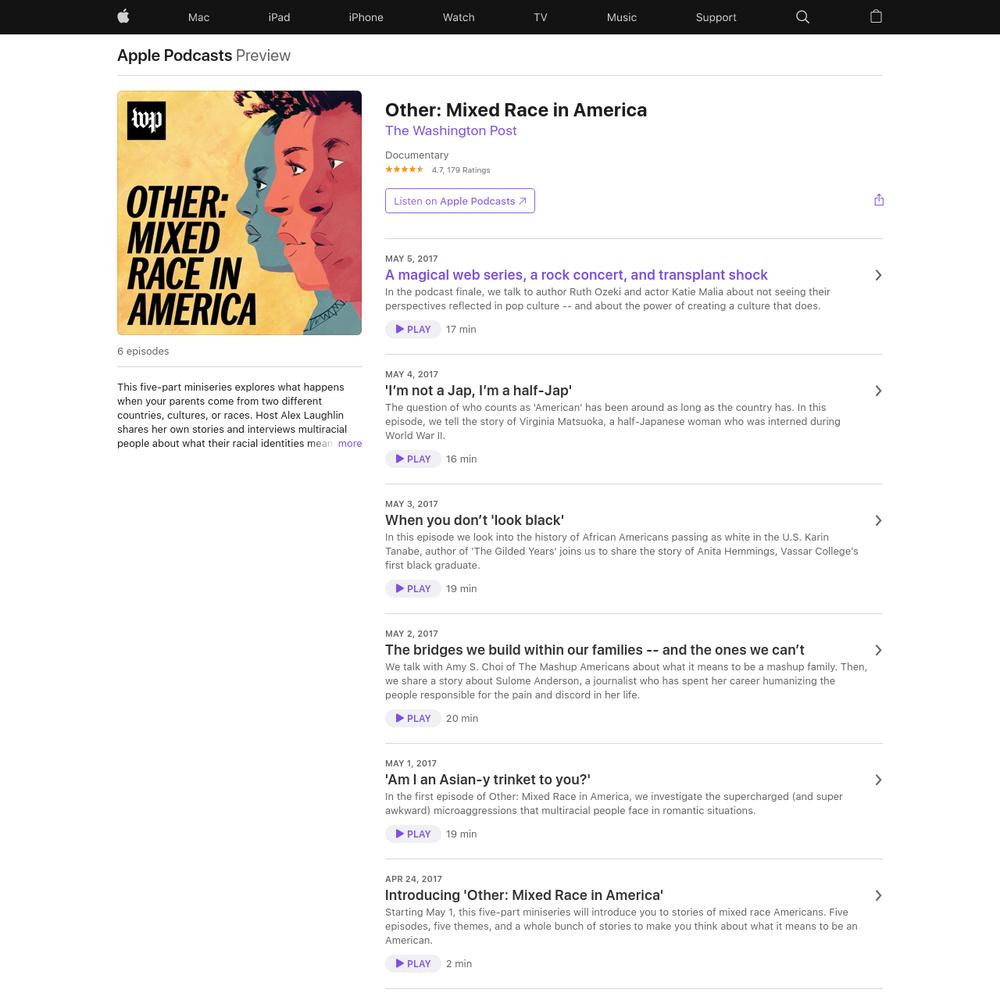
Task: Open the Support menu item
Action: [x=716, y=17]
